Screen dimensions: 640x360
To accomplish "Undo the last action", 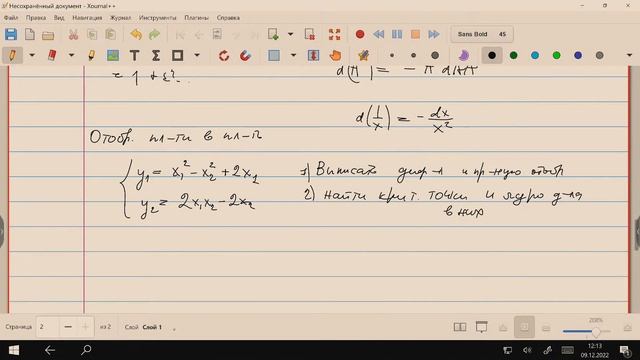I will (136, 34).
